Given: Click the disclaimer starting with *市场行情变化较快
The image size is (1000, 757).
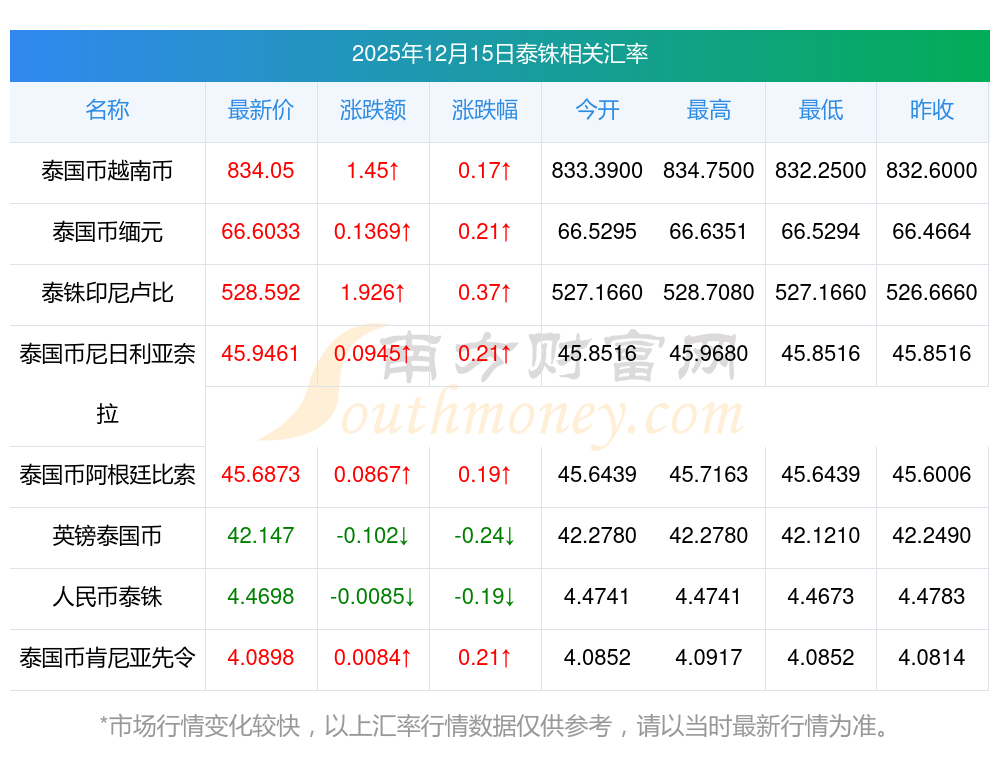Looking at the screenshot, I should [495, 726].
